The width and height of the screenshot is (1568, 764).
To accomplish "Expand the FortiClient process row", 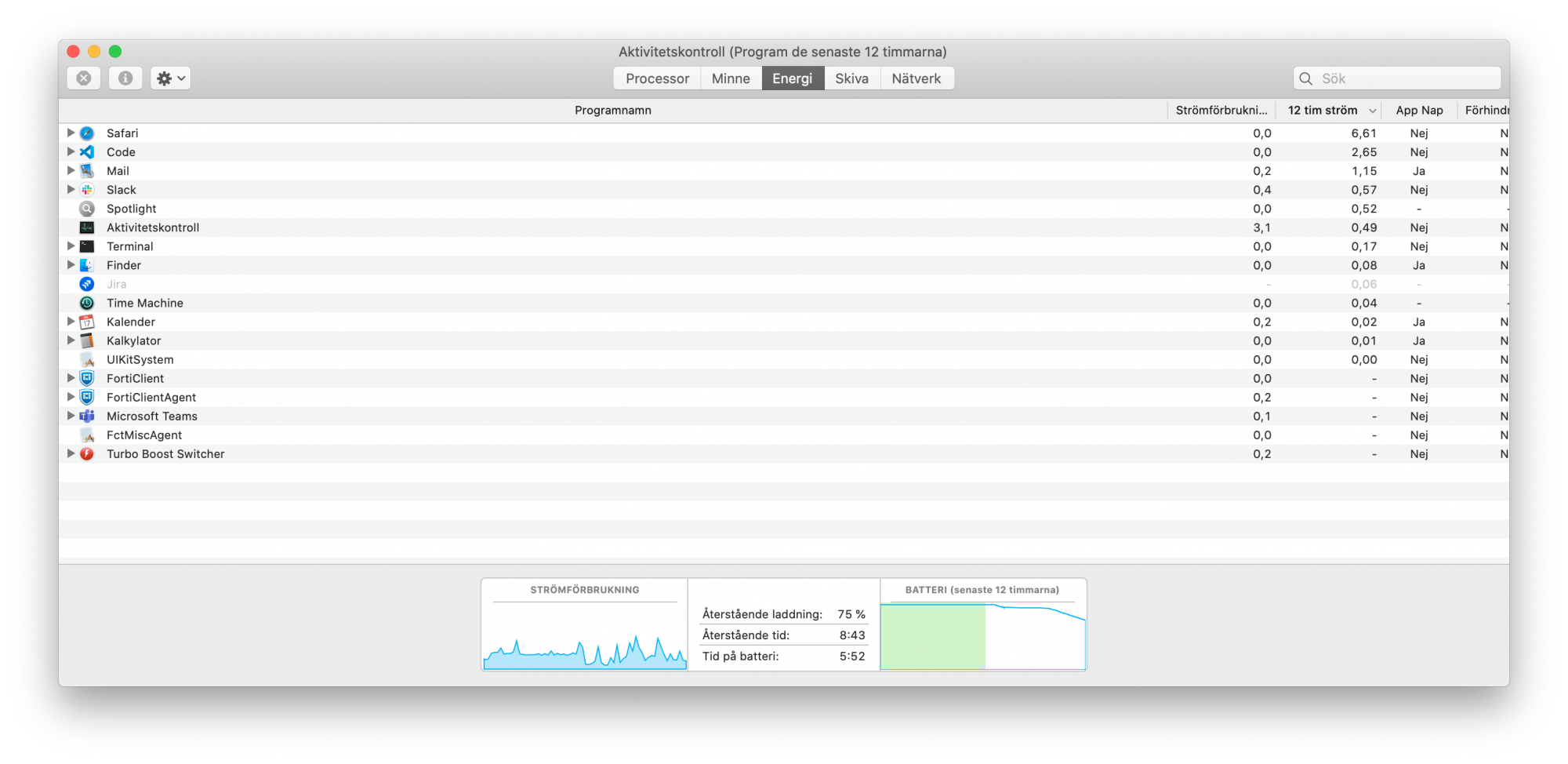I will (x=71, y=378).
